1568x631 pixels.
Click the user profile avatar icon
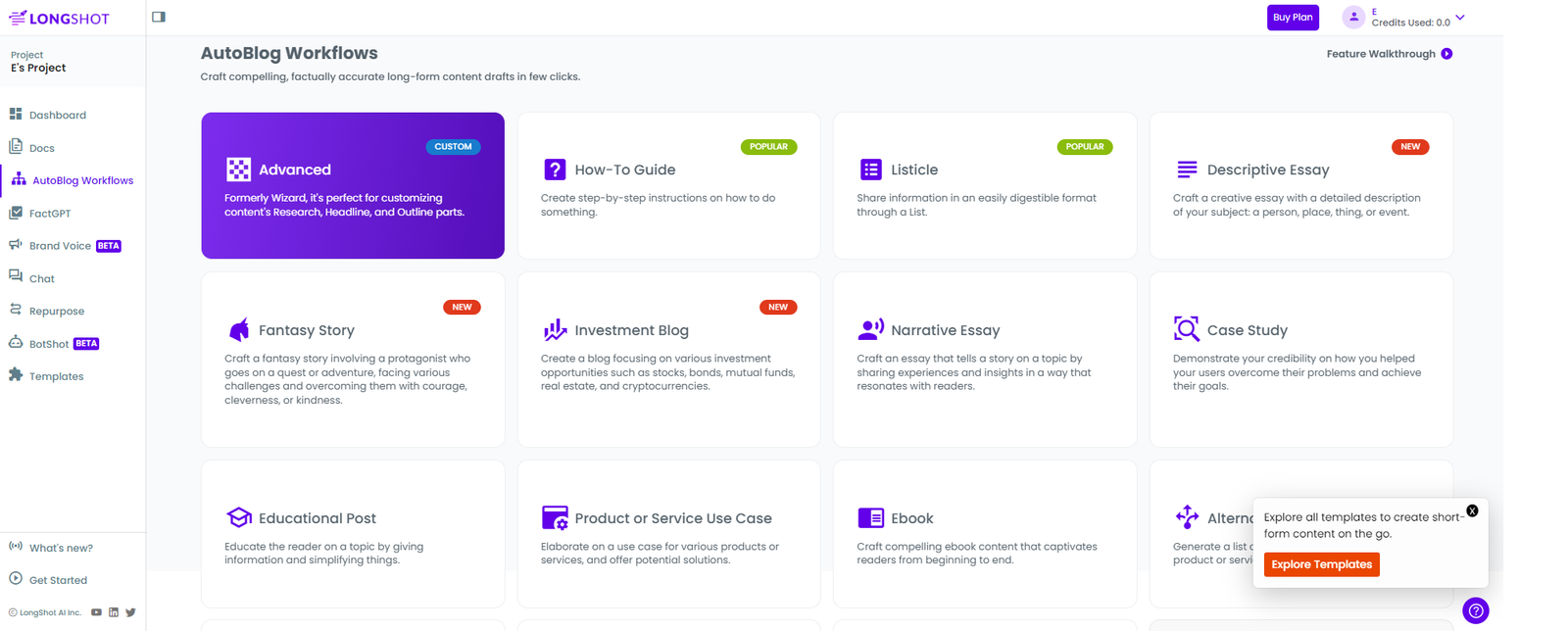(1353, 17)
